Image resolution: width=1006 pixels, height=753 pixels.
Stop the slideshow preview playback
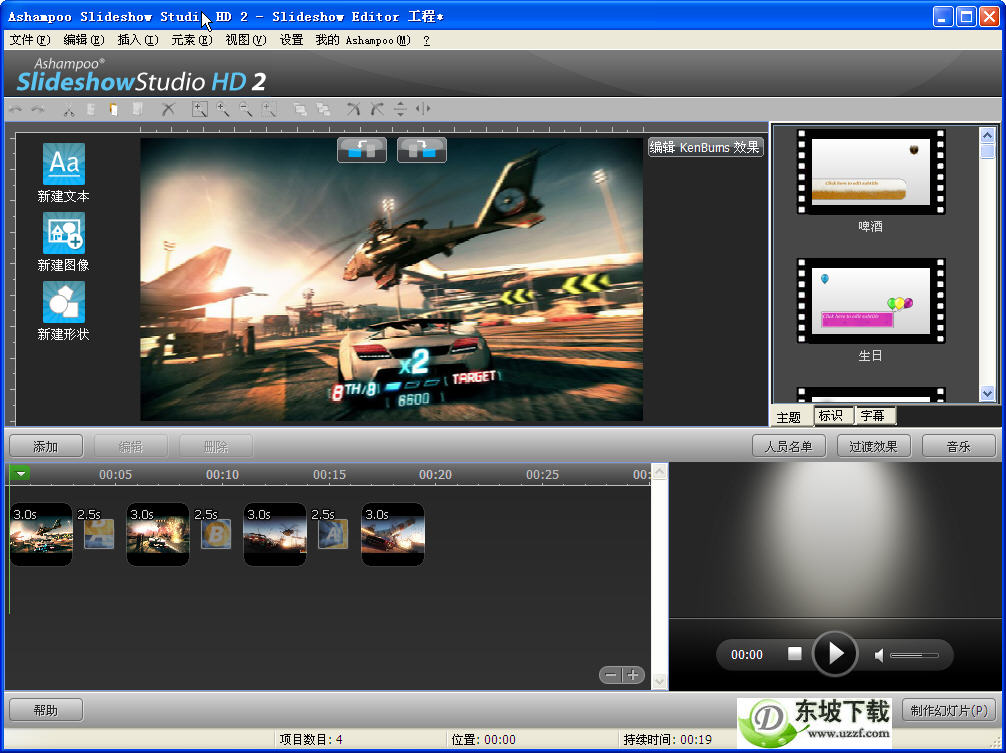[794, 654]
